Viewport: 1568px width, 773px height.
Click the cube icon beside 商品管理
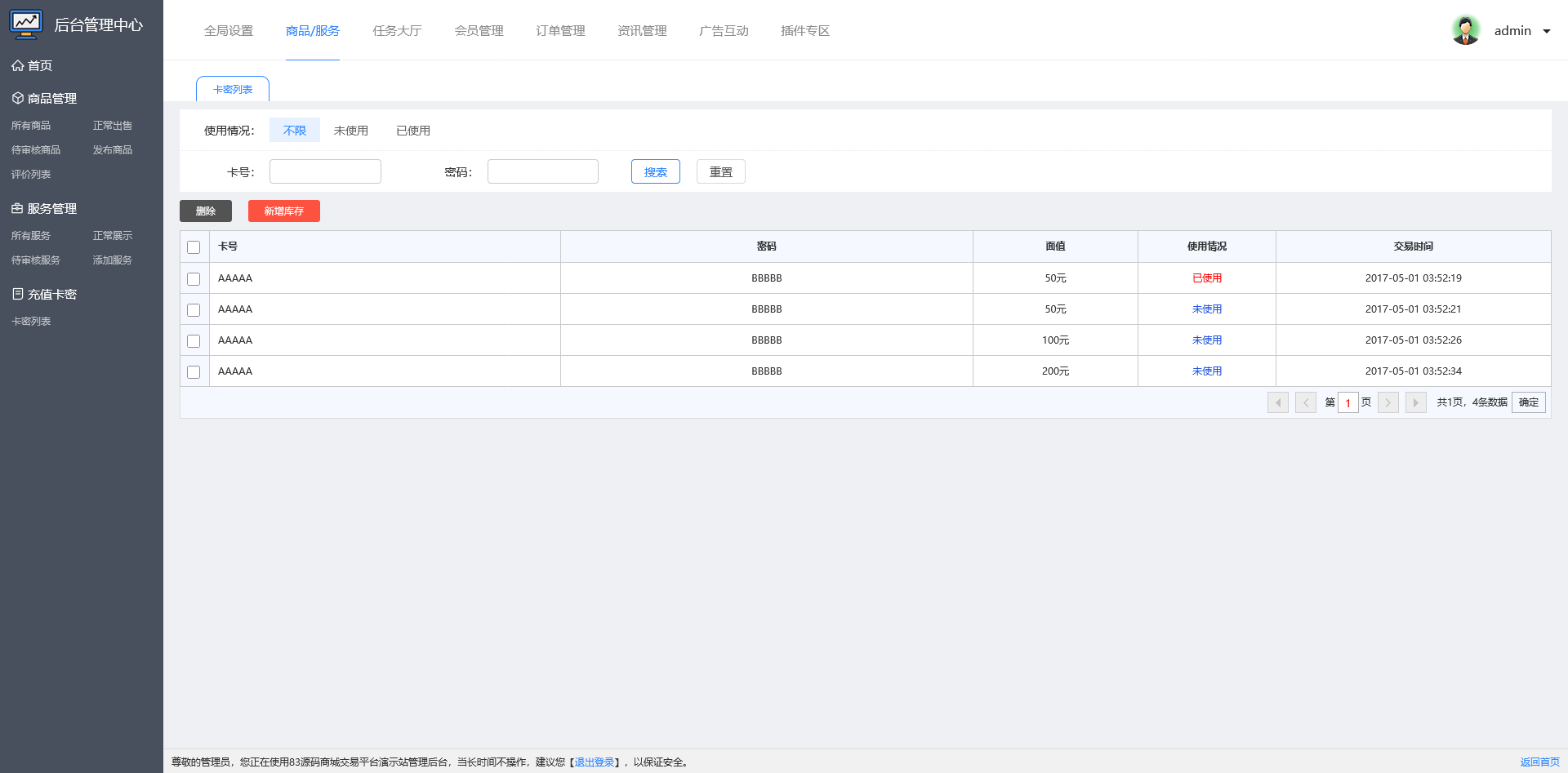(x=17, y=98)
